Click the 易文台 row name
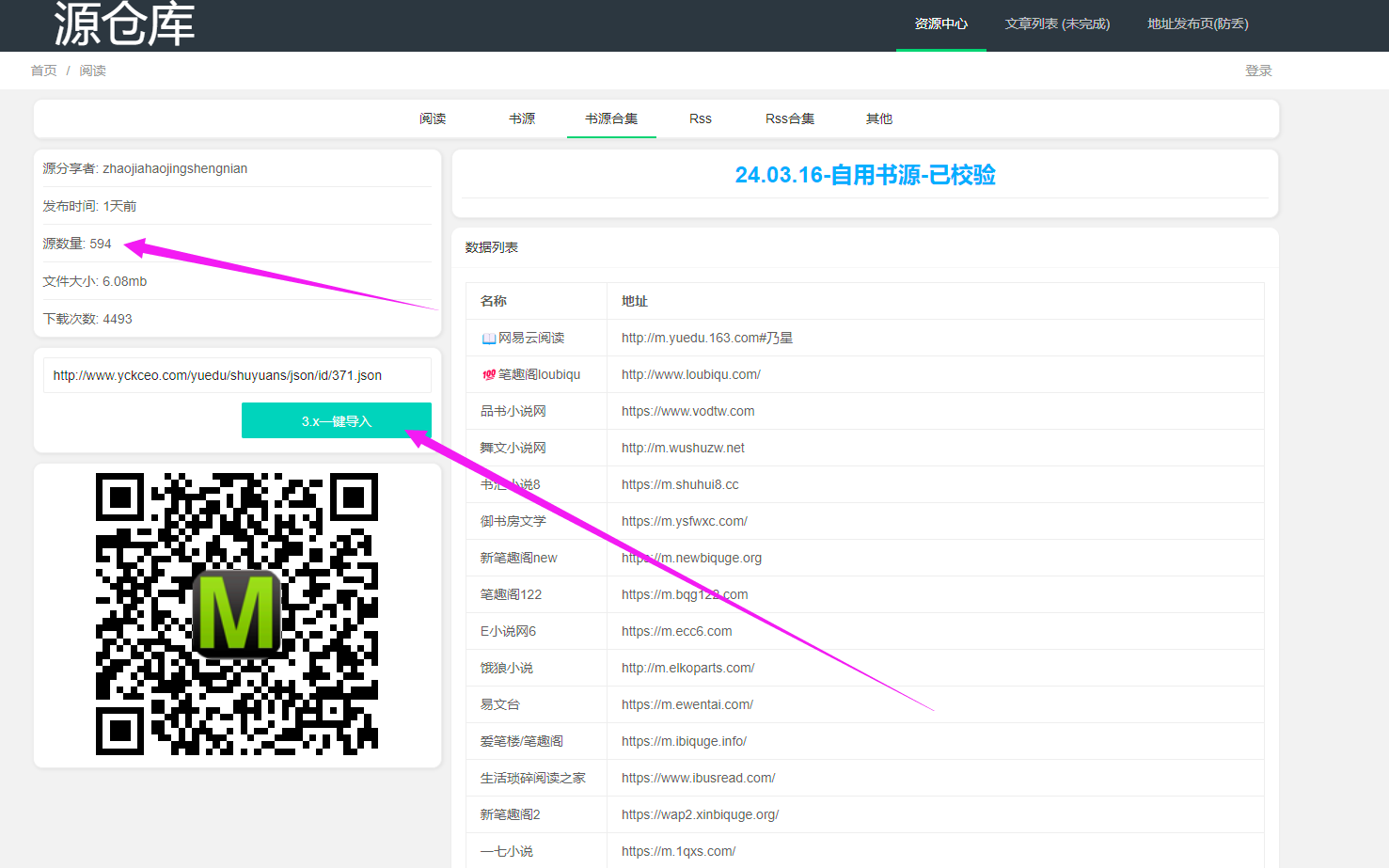 point(499,704)
